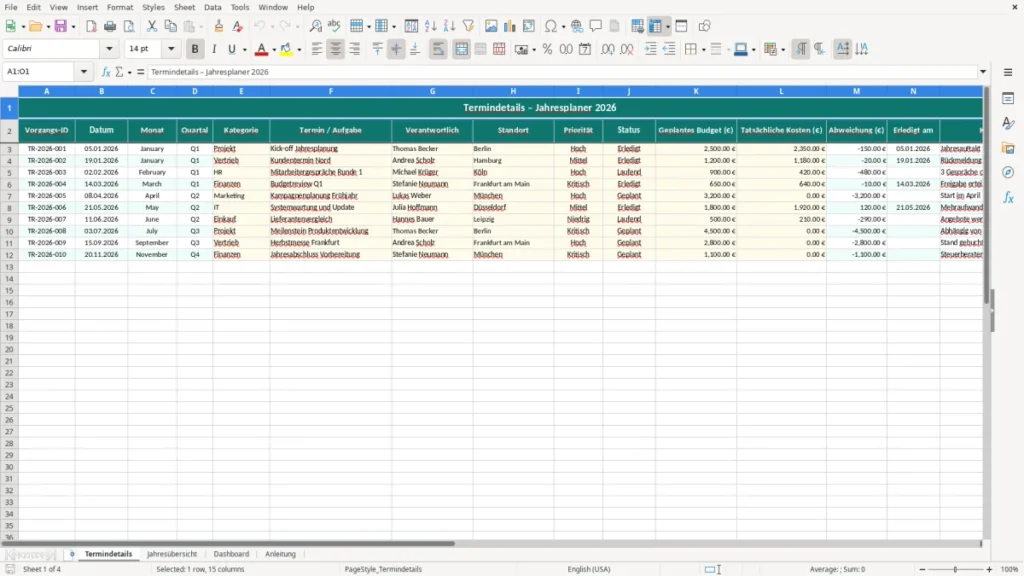Click the Define Print Area icon

(x=637, y=26)
